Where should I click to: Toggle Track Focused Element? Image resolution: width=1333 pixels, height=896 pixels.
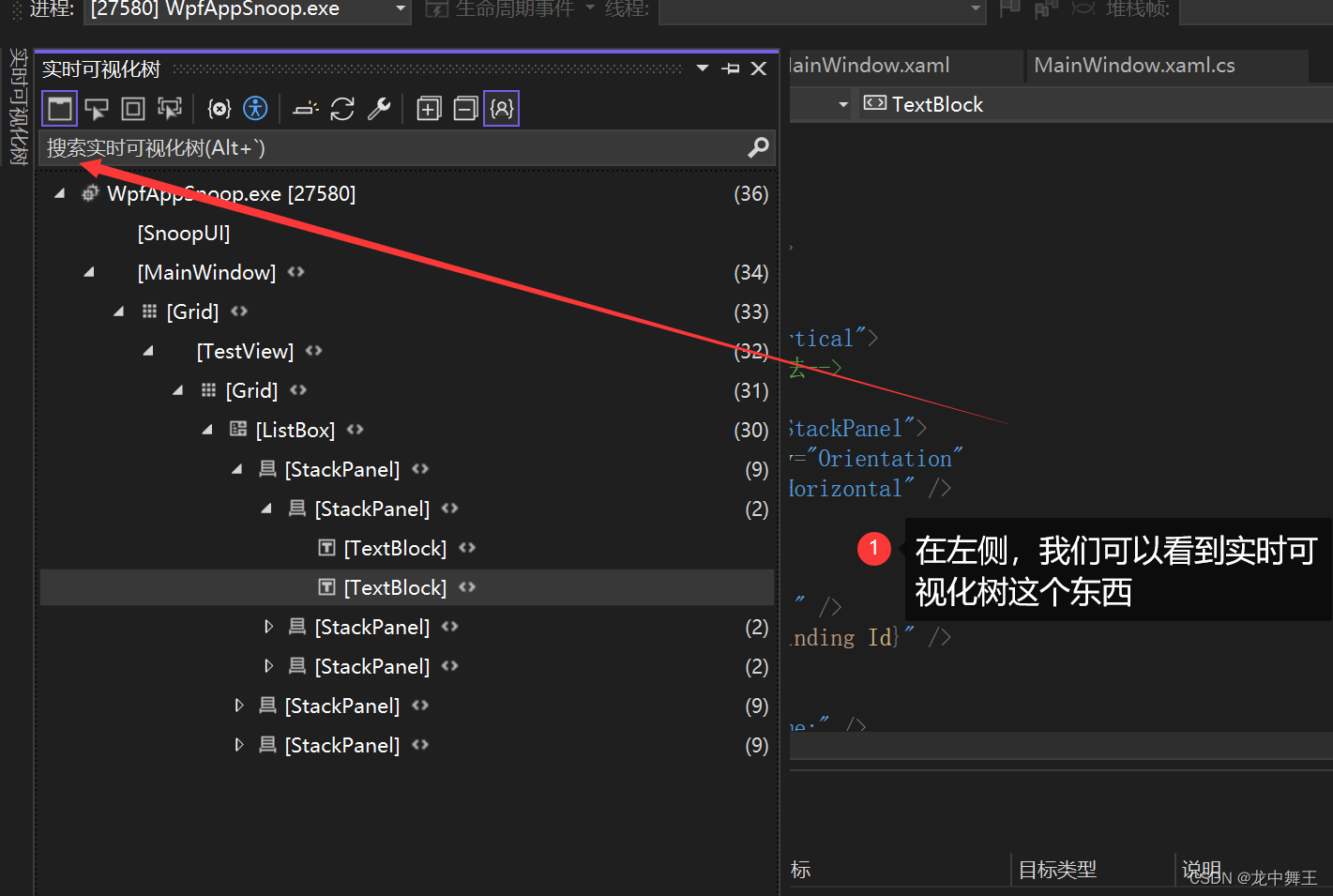(x=170, y=109)
